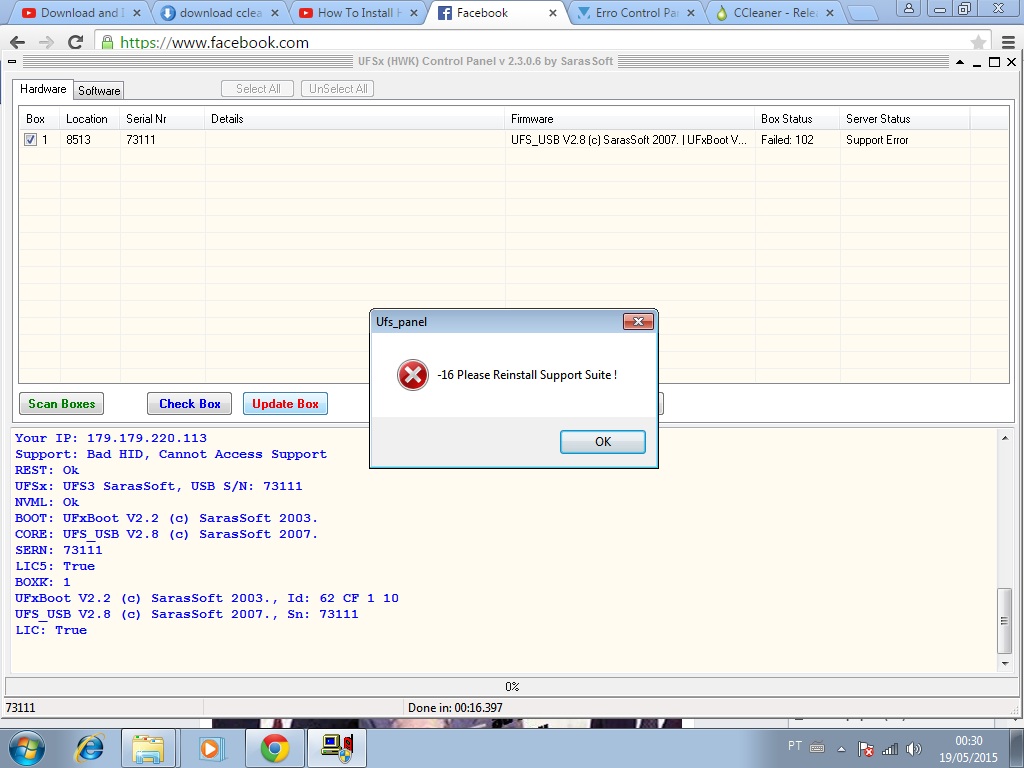1024x768 pixels.
Task: Click the UFSx panel roll-up arrow
Action: coord(959,62)
